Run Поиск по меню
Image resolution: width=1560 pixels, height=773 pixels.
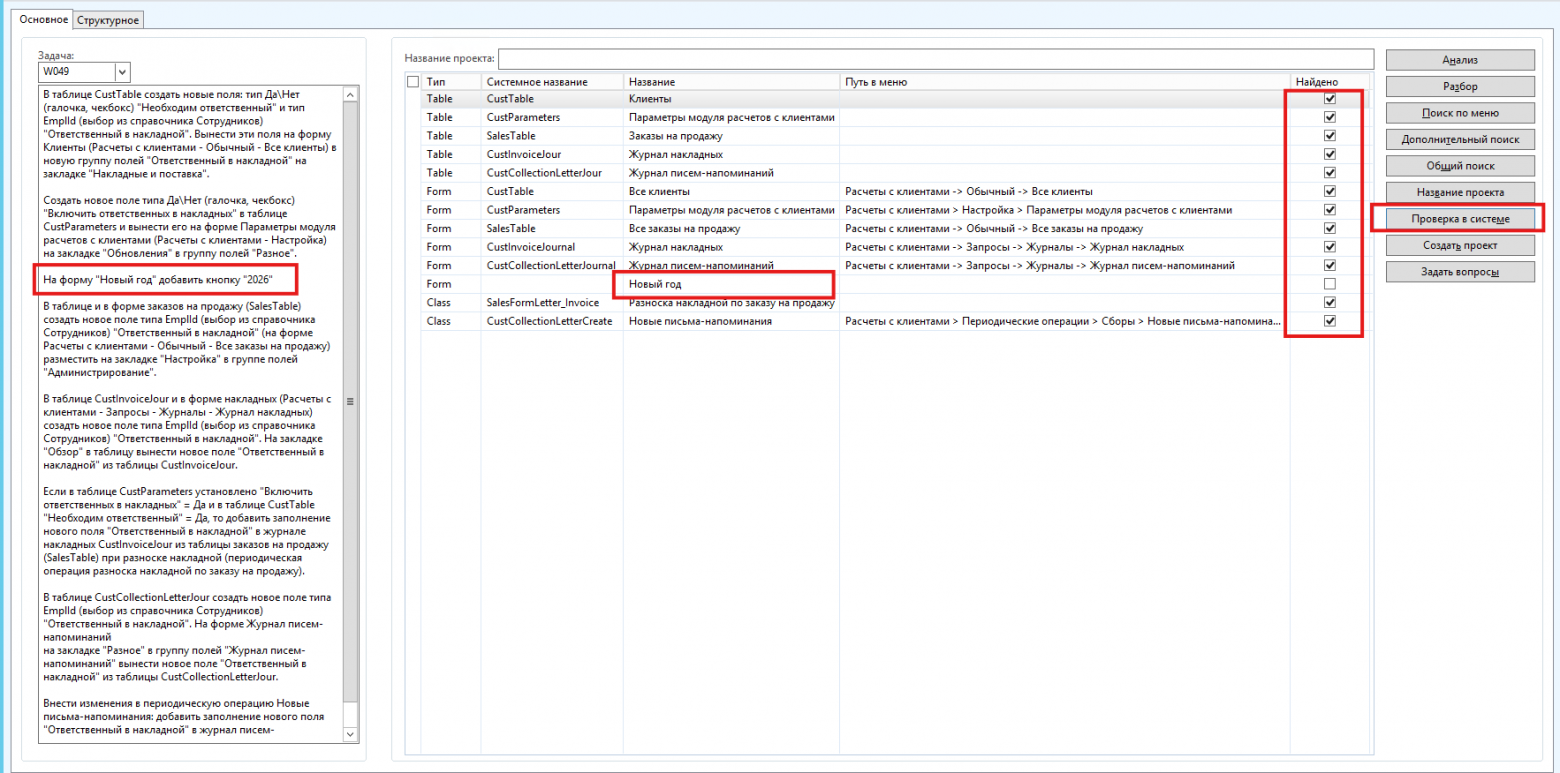click(x=1459, y=113)
